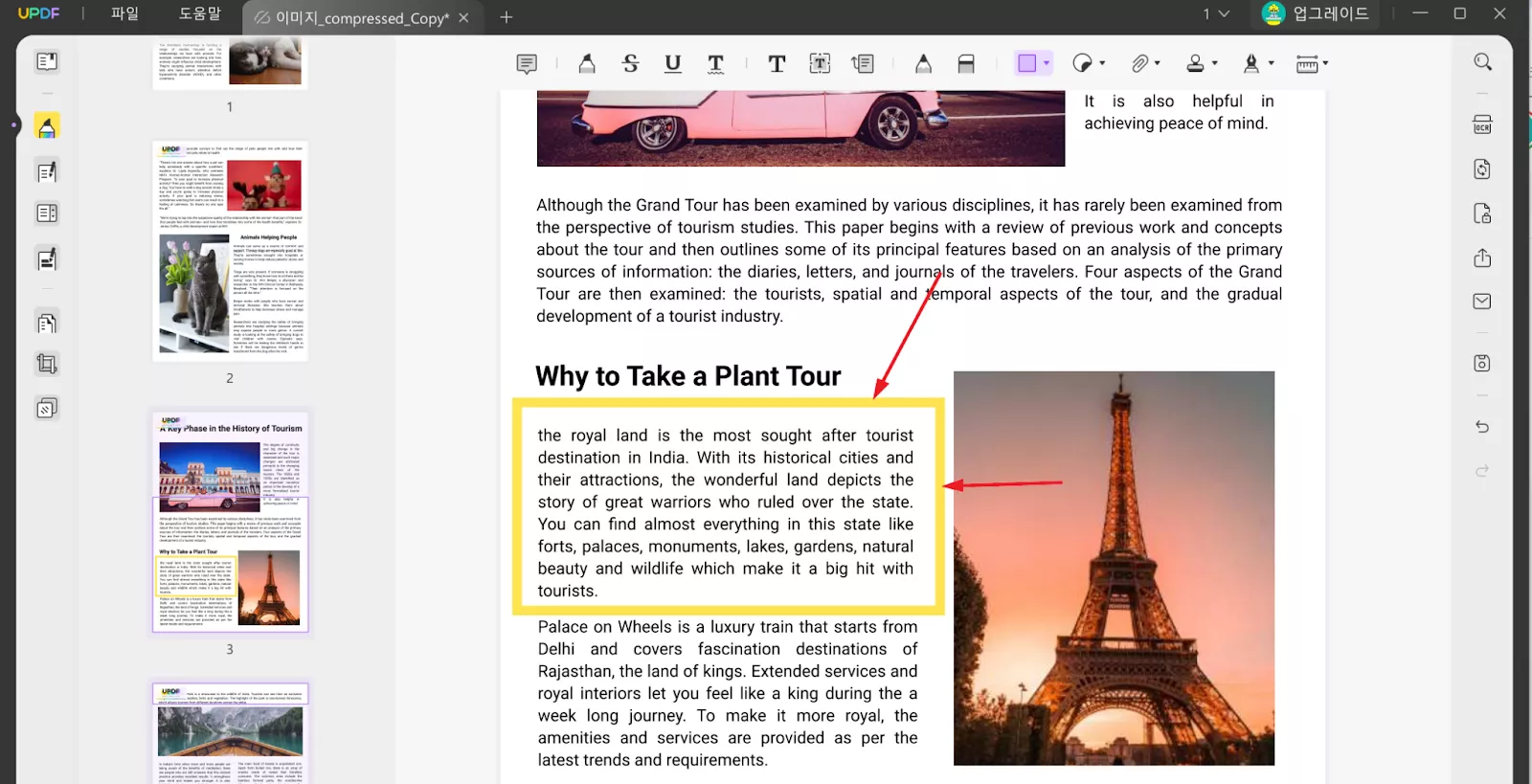Viewport: 1532px width, 784px height.
Task: Open the overlapping-squares watermark tool icon
Action: (x=47, y=409)
